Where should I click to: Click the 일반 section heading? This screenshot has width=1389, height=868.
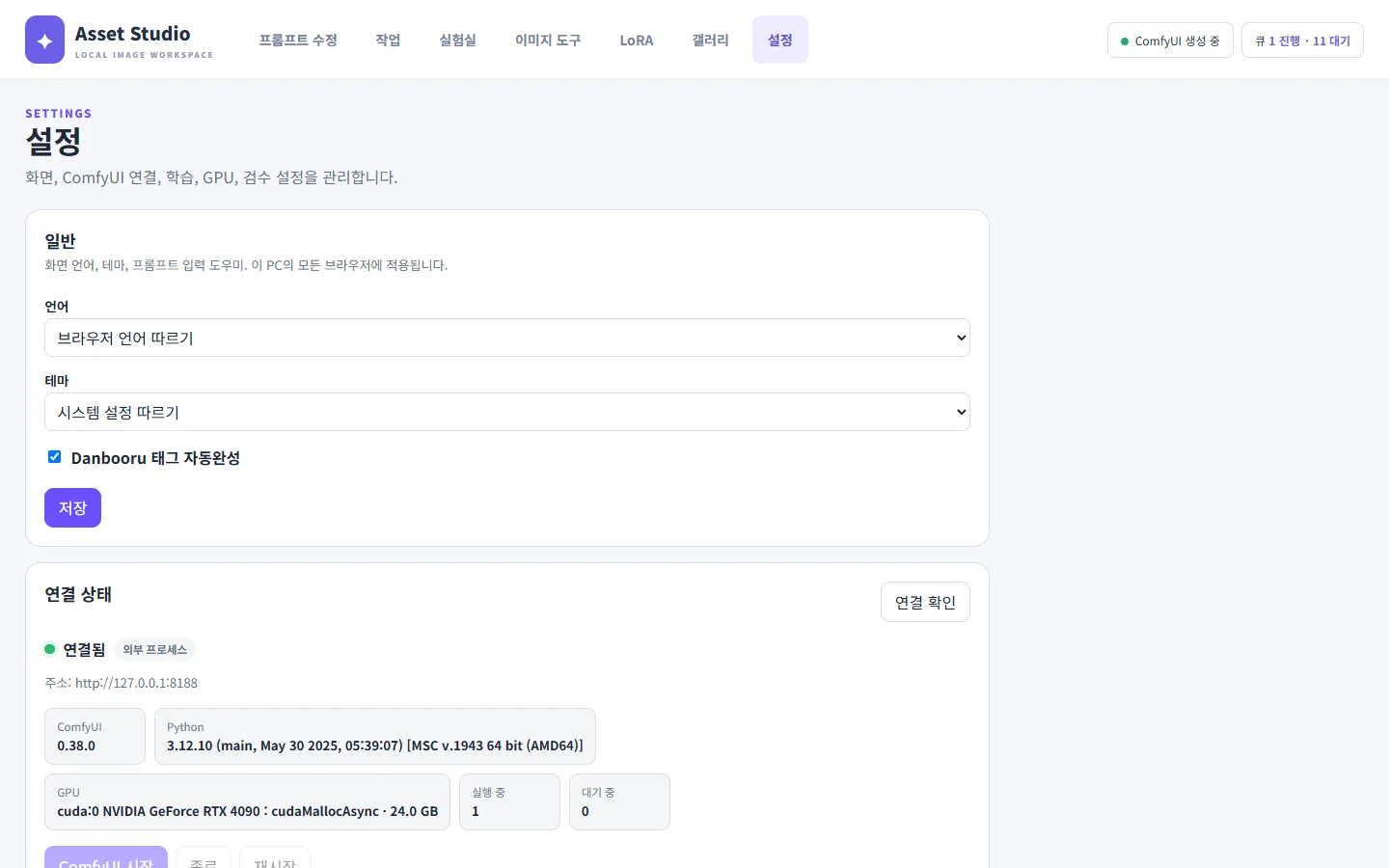[60, 240]
